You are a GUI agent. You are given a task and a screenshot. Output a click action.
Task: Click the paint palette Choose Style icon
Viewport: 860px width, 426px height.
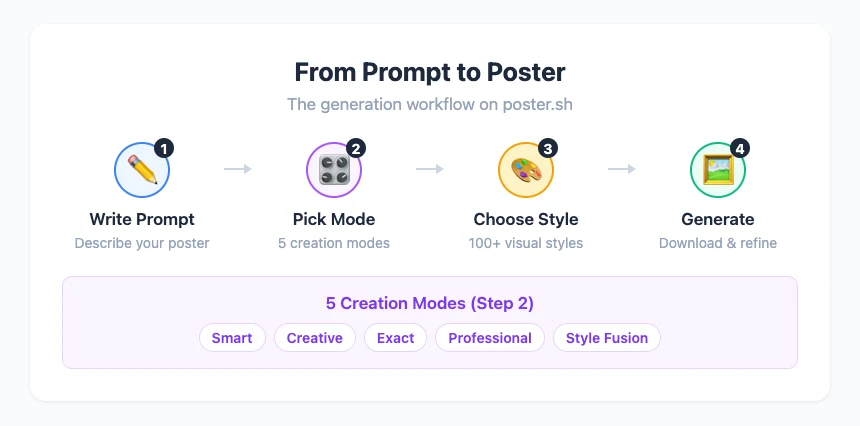pyautogui.click(x=525, y=170)
